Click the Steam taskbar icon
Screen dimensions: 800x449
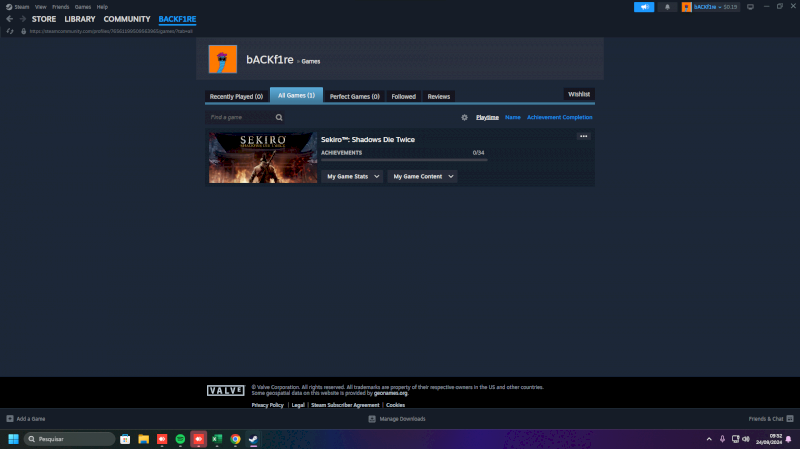point(254,439)
